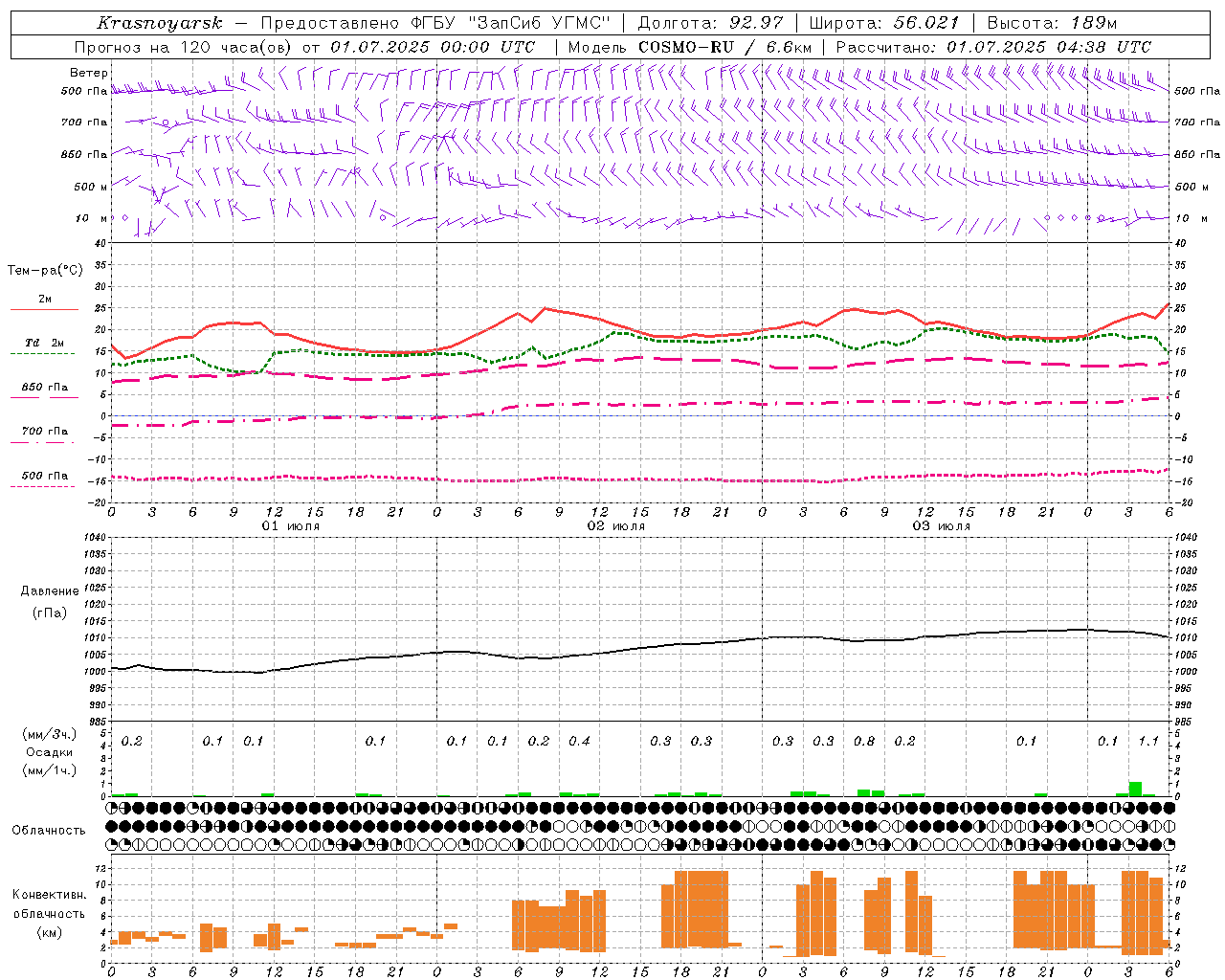Click the 'Ветер' wind panel label
The width and height of the screenshot is (1225, 980).
point(88,73)
